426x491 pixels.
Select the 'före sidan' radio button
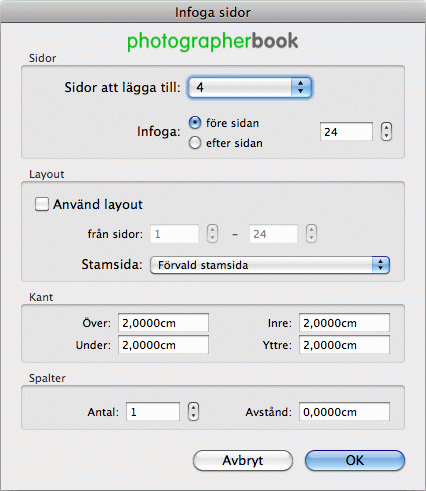pos(195,123)
